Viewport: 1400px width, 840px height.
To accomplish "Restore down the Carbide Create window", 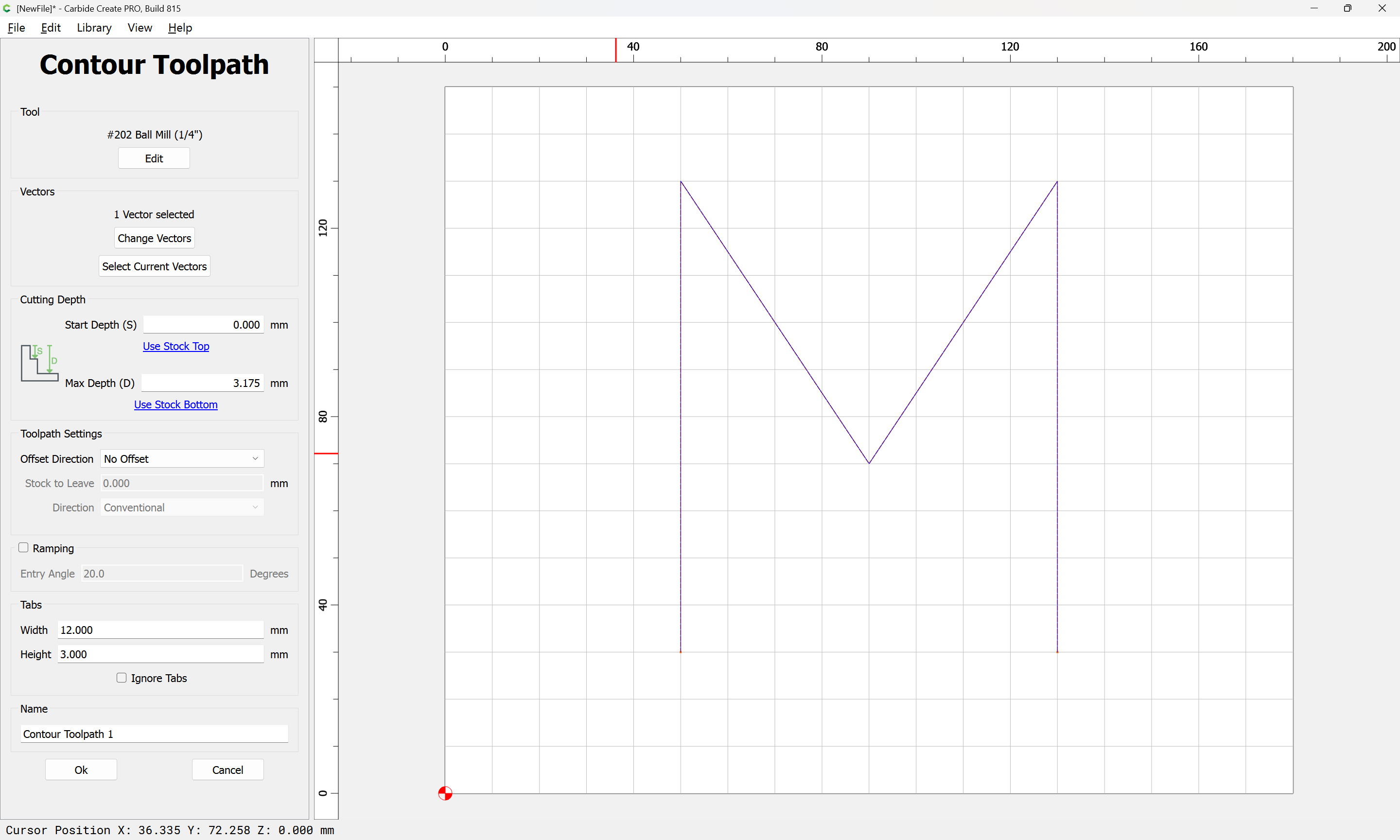I will [x=1347, y=8].
